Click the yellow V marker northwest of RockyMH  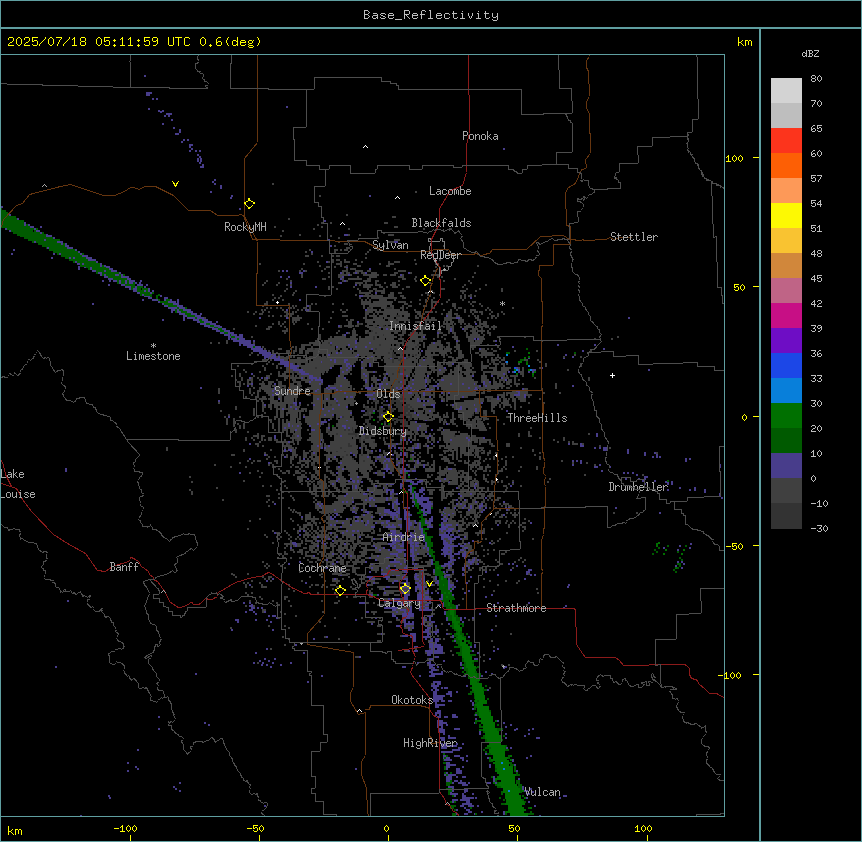[x=175, y=184]
